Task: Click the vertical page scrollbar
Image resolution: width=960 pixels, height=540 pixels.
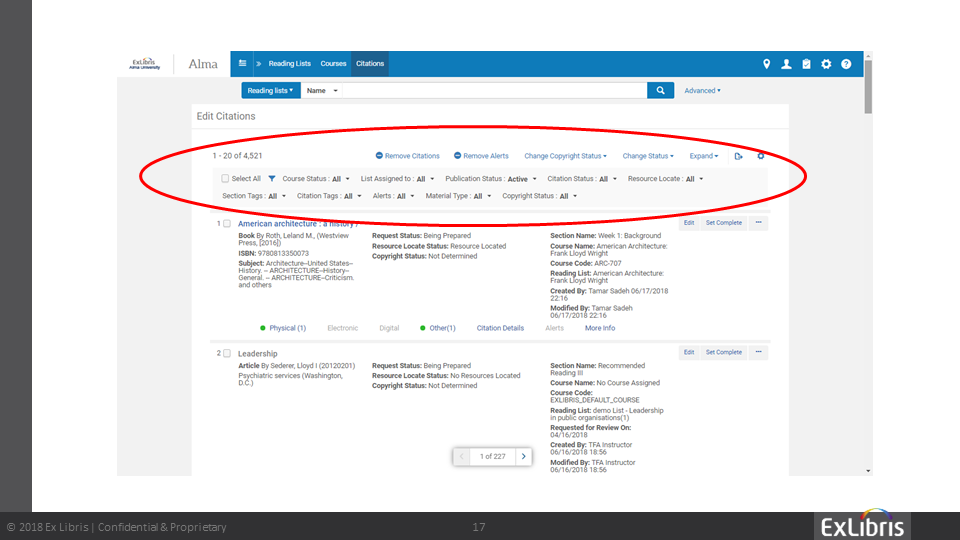Action: (x=868, y=90)
